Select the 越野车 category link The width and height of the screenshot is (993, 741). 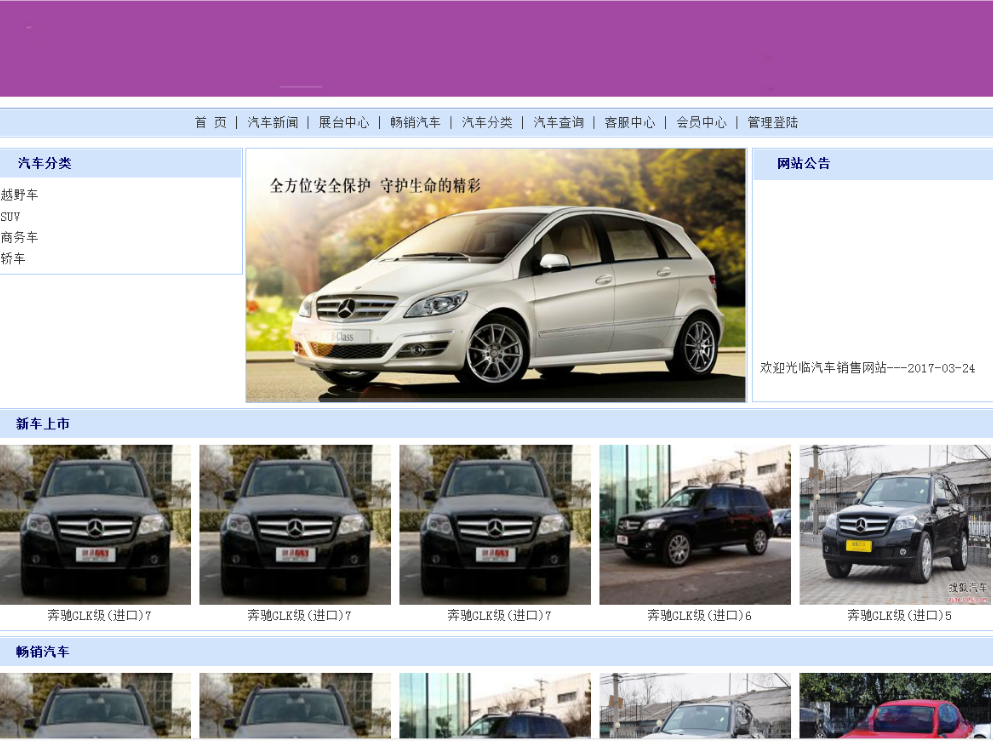(20, 194)
